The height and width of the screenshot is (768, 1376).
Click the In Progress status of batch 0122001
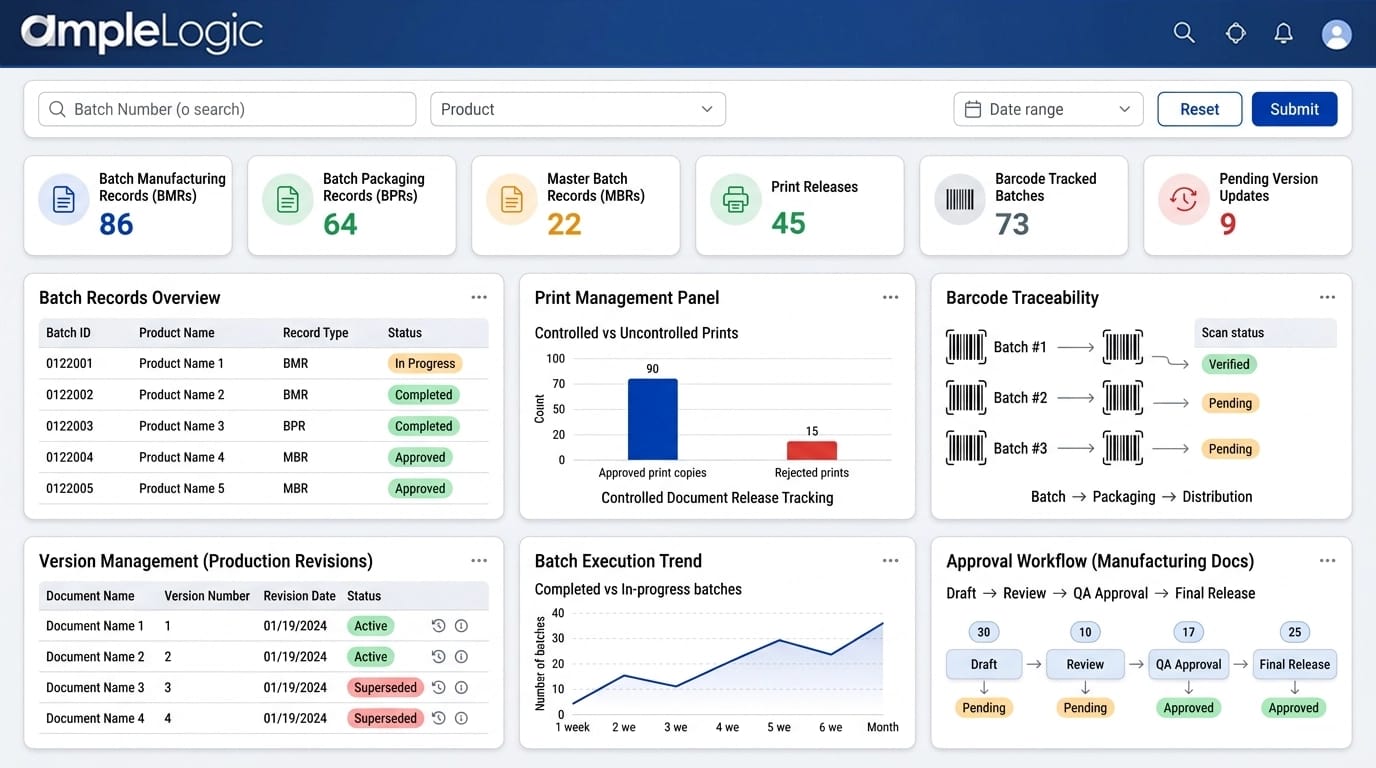click(x=425, y=363)
